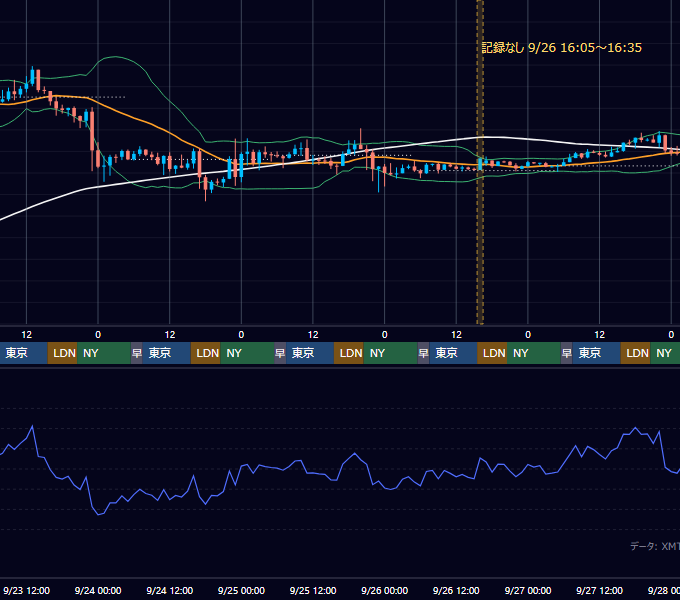
Task: Select the 東京 session block above 9/25 12:00
Action: [310, 353]
